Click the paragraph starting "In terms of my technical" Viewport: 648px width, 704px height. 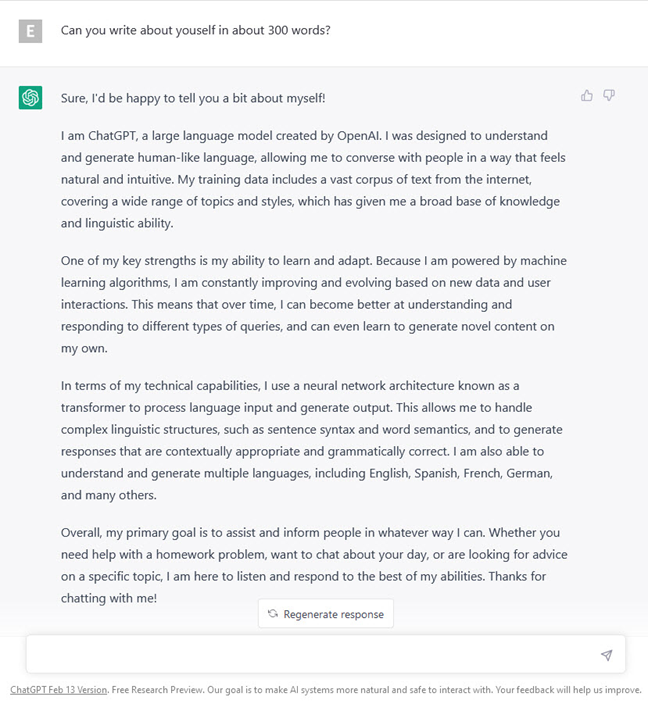[310, 440]
